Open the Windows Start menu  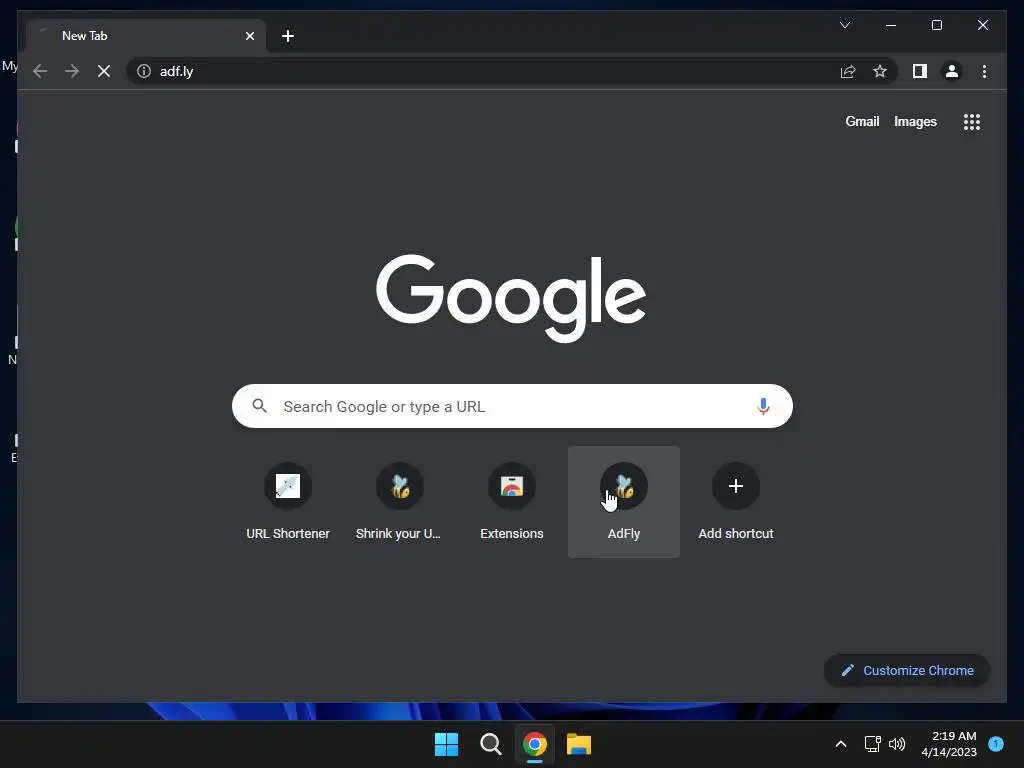(447, 744)
